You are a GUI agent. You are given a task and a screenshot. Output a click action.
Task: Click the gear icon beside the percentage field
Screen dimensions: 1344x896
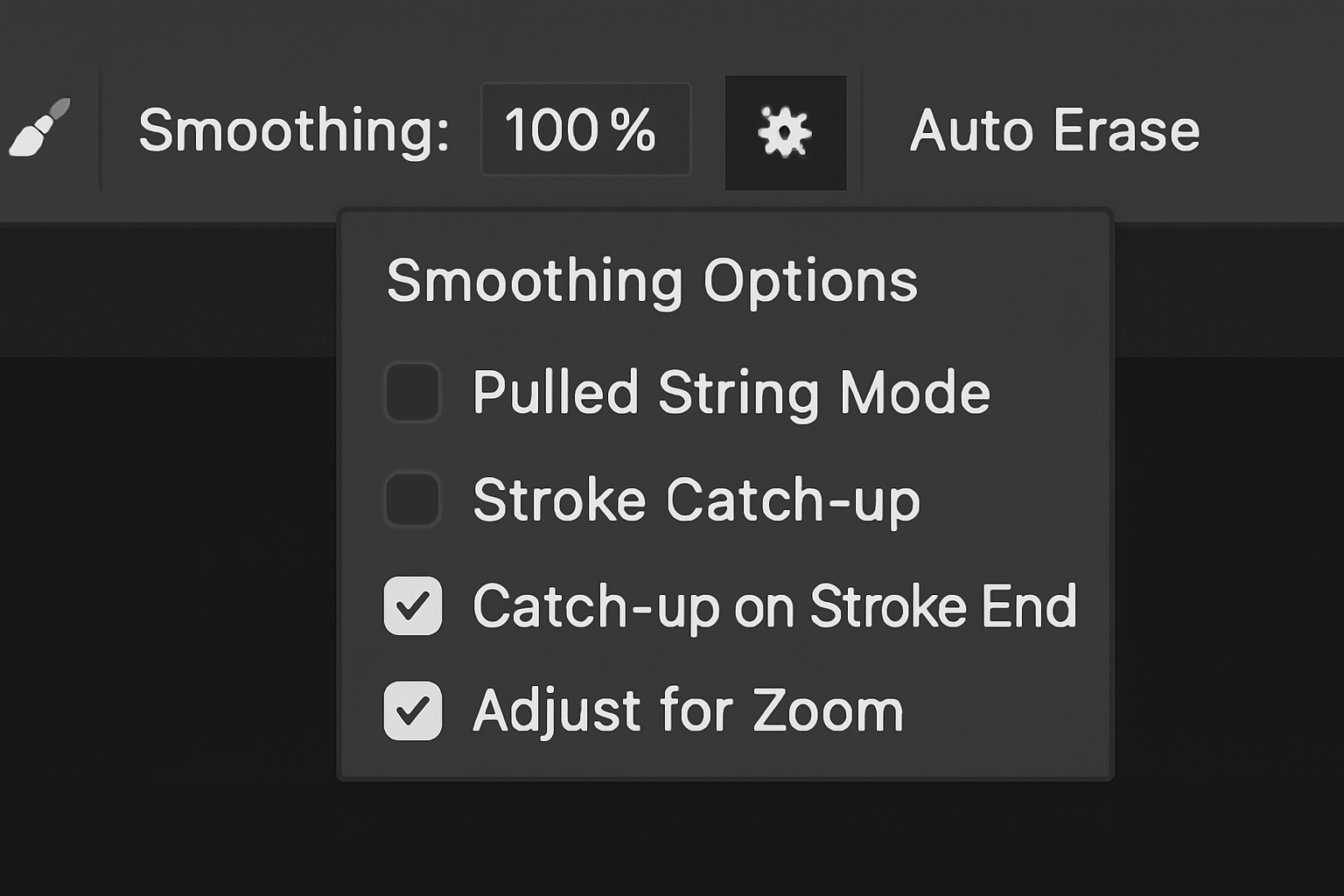click(785, 130)
